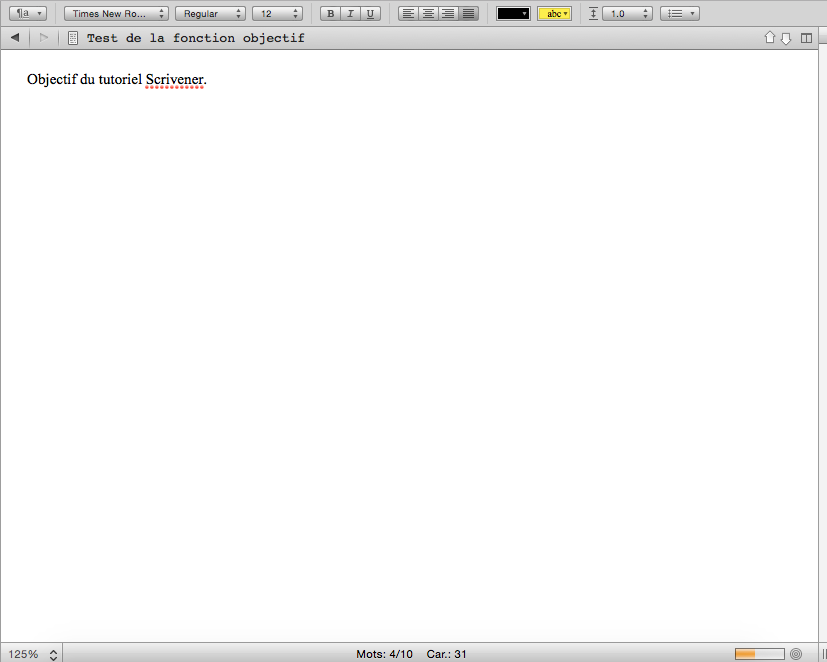Click the yellow highlight color button
The height and width of the screenshot is (662, 827).
click(555, 14)
